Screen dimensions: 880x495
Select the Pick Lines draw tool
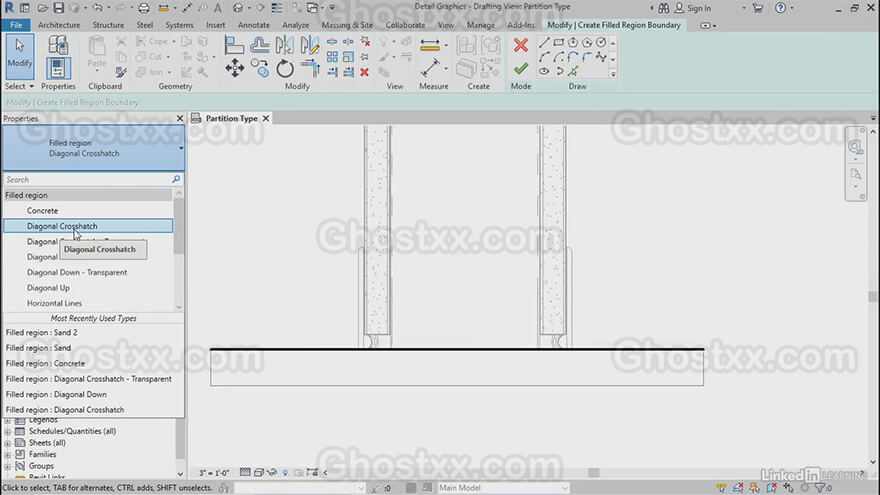572,71
